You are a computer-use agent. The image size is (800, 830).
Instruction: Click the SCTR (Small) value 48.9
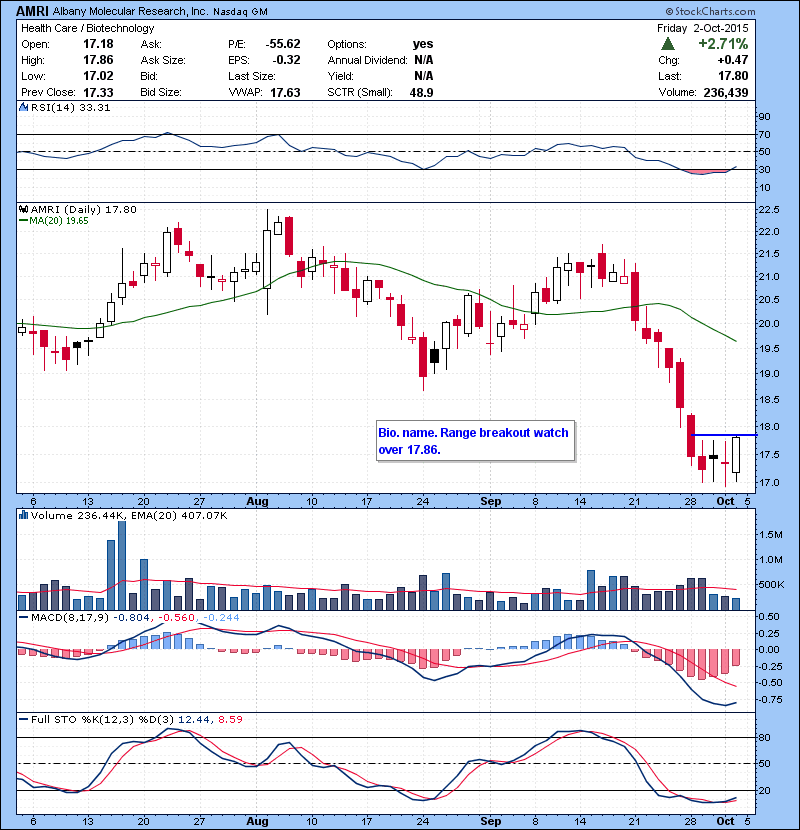(x=421, y=92)
